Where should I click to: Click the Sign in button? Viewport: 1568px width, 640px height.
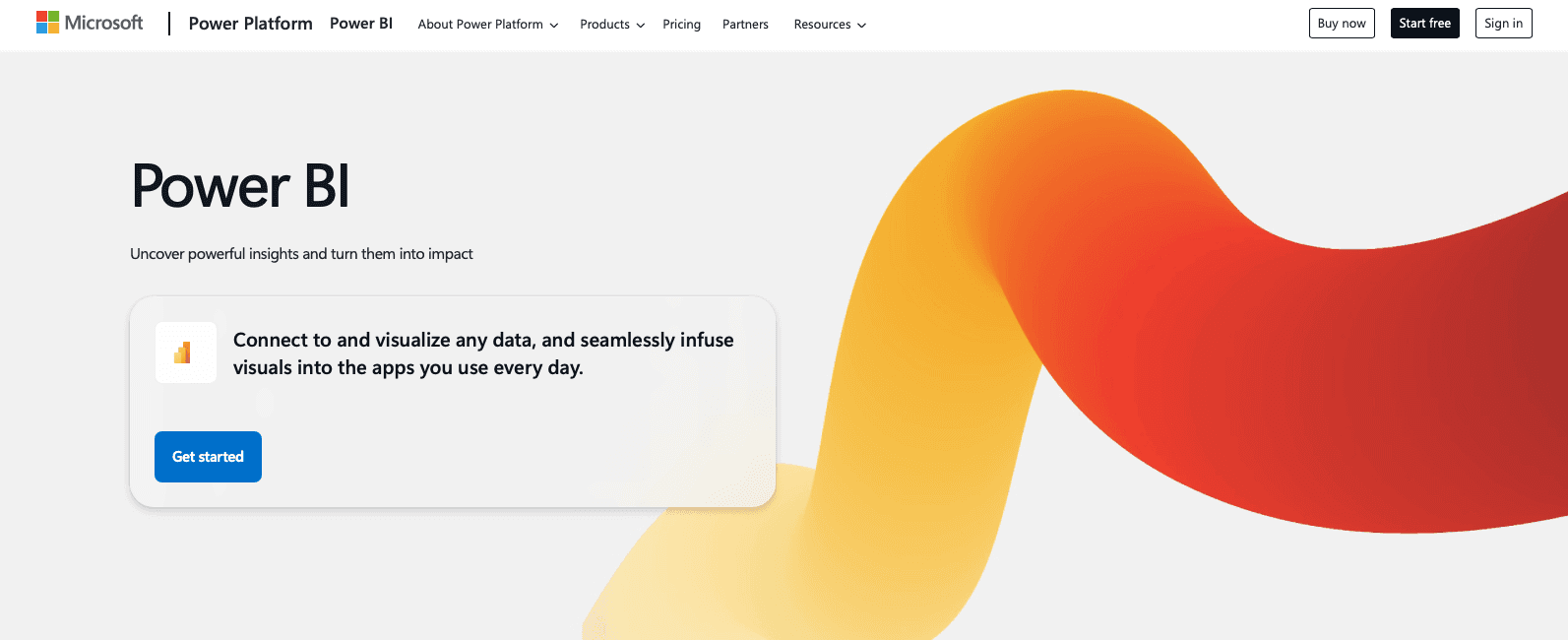[1503, 24]
